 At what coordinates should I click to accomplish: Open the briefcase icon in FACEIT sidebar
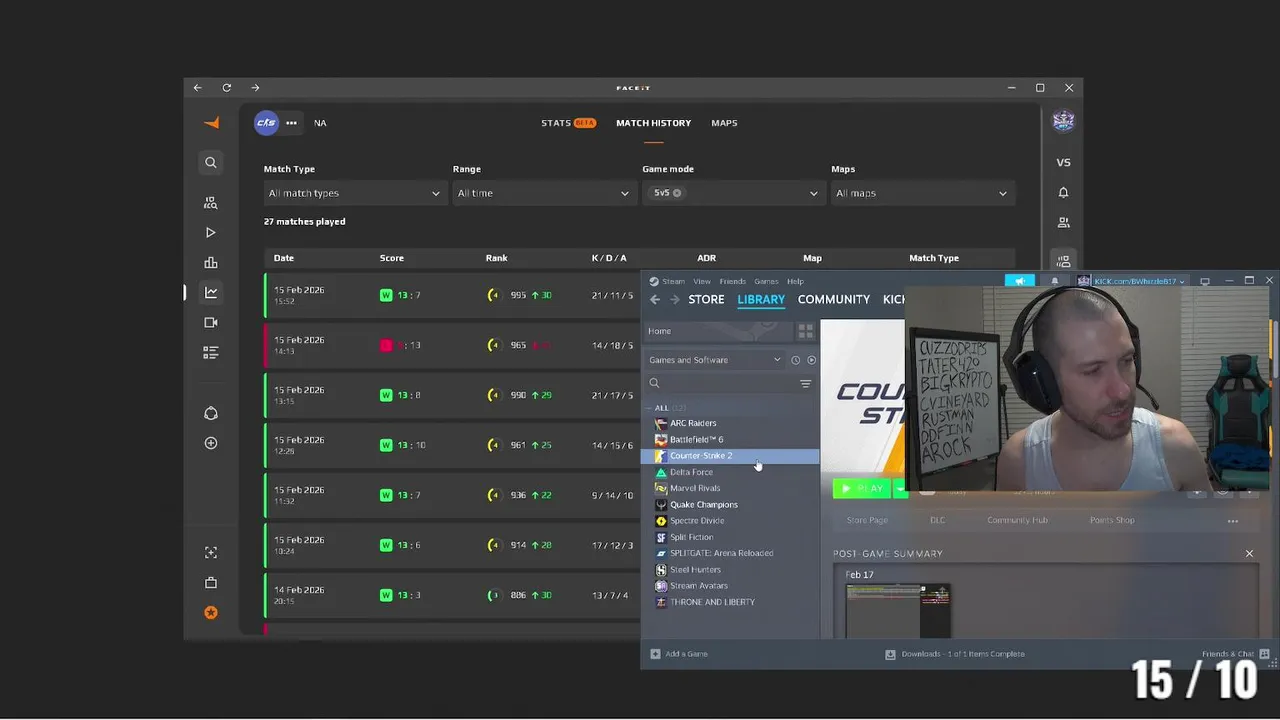pos(211,583)
